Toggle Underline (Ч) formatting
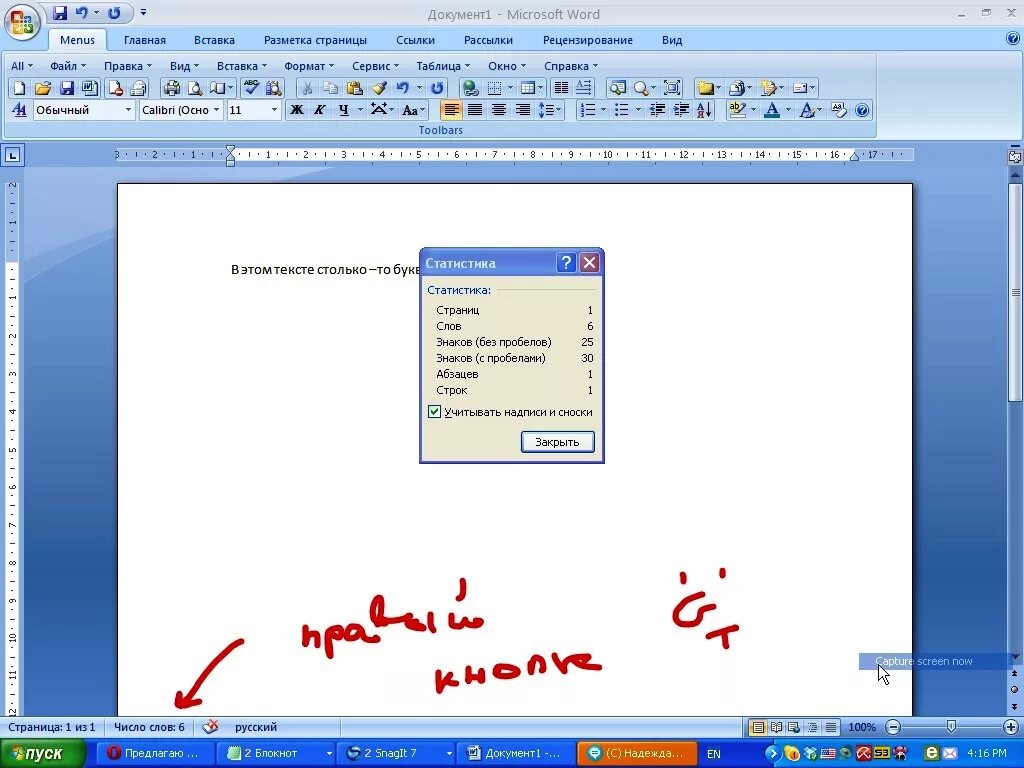Image resolution: width=1024 pixels, height=768 pixels. click(344, 110)
